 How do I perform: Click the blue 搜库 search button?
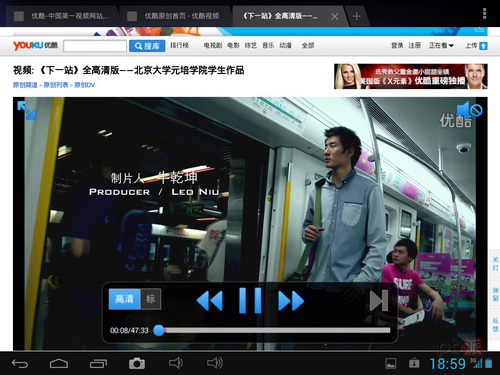pyautogui.click(x=147, y=46)
